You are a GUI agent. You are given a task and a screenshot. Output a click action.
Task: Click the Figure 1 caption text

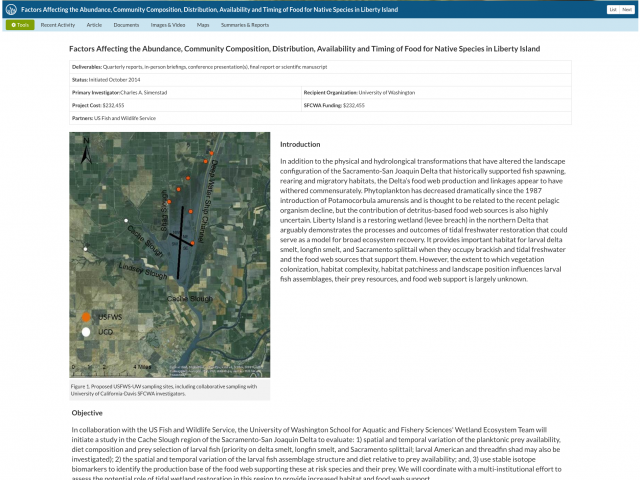pos(164,390)
